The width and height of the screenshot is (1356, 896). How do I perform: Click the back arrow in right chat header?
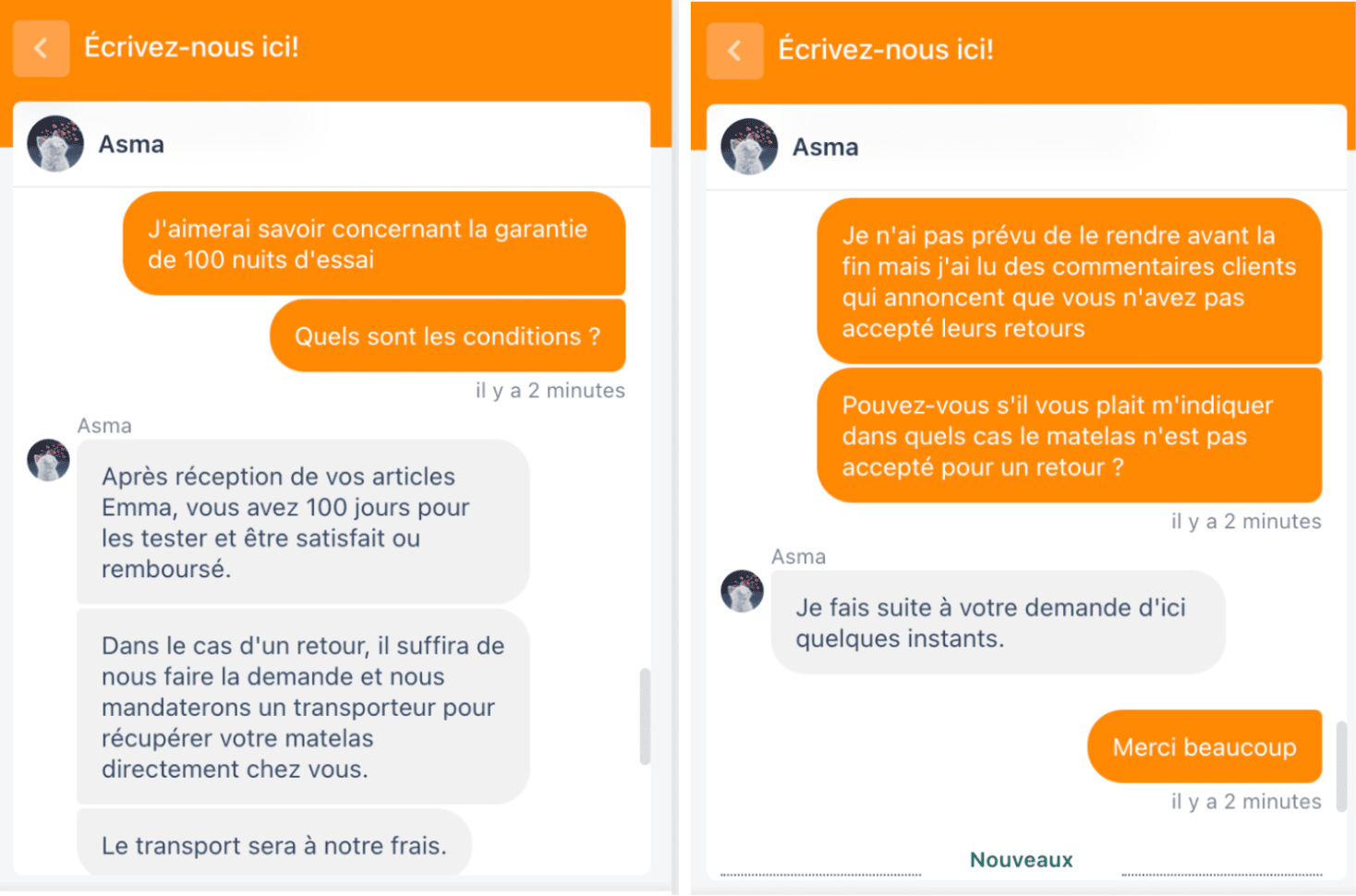(734, 51)
